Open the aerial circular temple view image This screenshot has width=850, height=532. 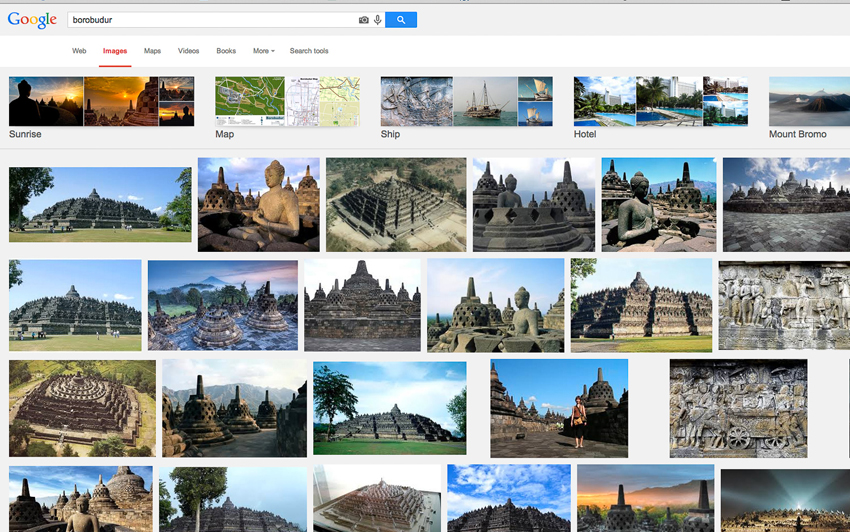click(x=82, y=408)
